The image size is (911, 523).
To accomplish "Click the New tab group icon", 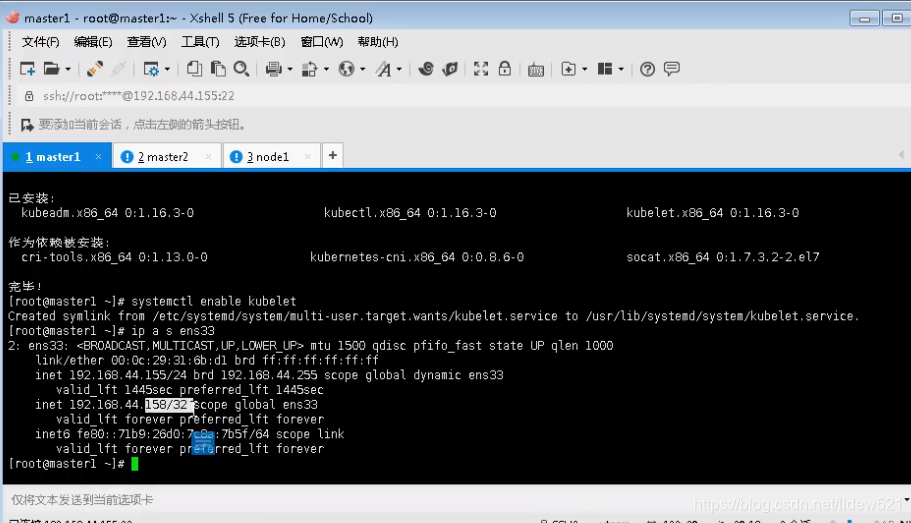I will point(568,69).
